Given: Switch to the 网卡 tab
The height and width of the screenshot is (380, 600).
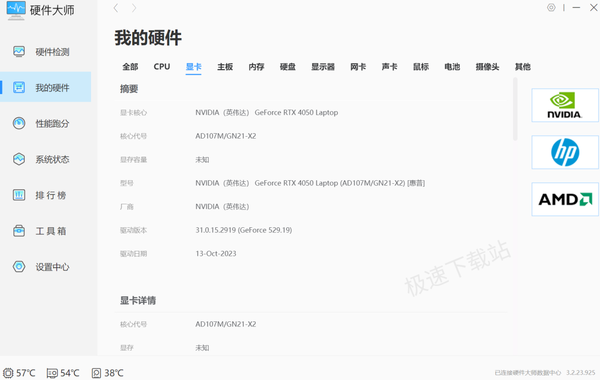Looking at the screenshot, I should [358, 67].
